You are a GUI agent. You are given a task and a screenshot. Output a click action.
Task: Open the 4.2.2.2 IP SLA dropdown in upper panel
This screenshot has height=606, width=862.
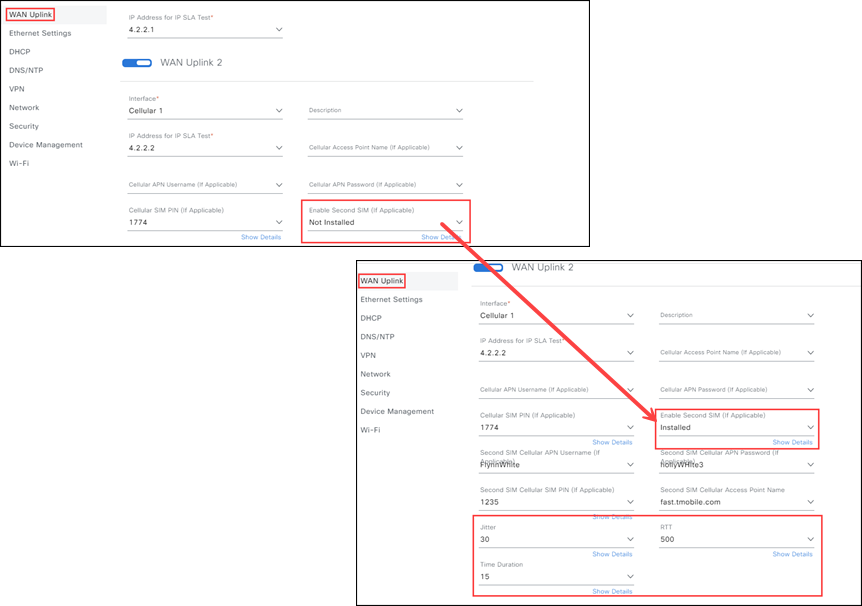[279, 148]
